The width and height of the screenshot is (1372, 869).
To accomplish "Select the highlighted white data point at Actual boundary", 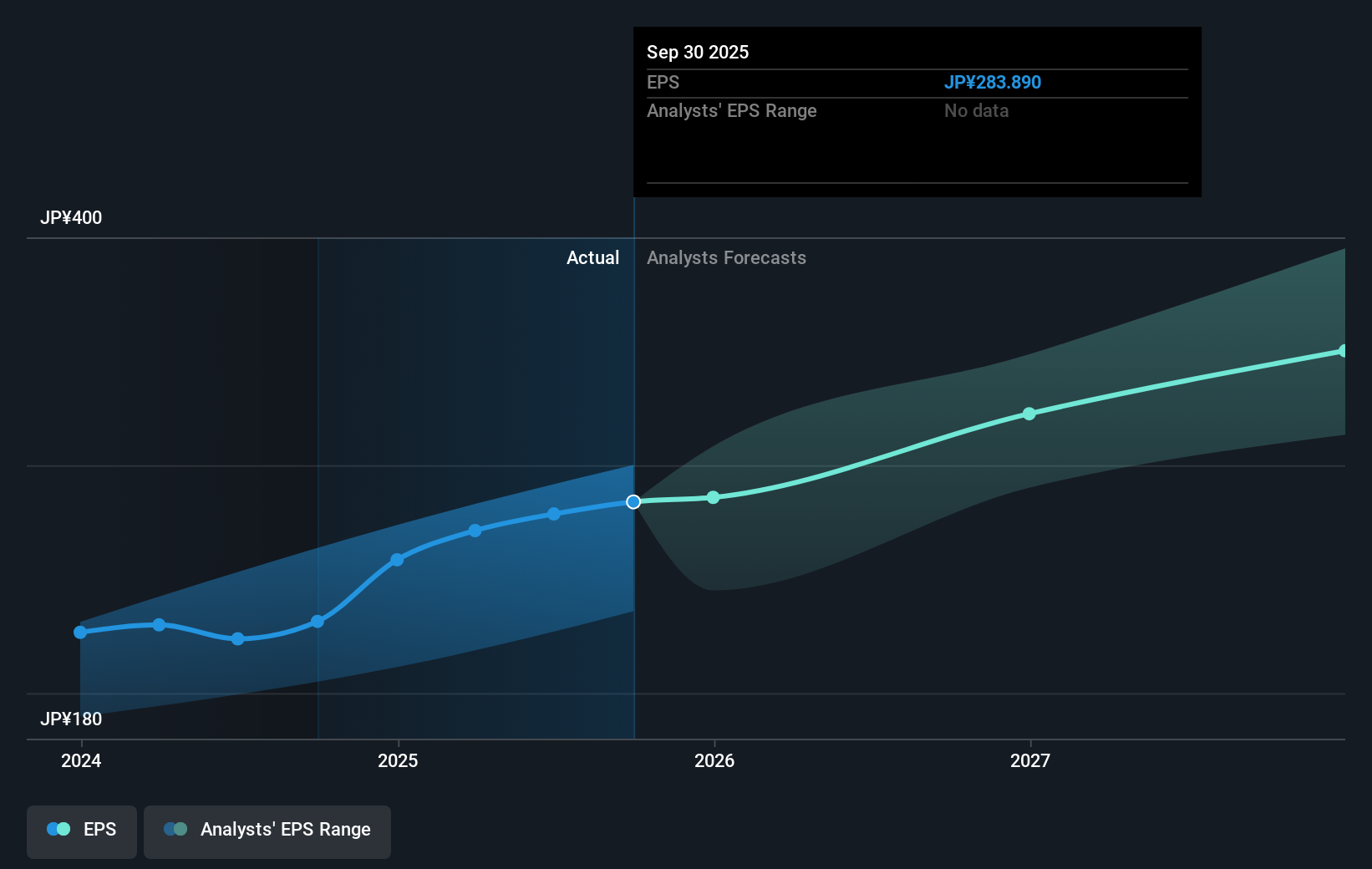I will click(633, 501).
